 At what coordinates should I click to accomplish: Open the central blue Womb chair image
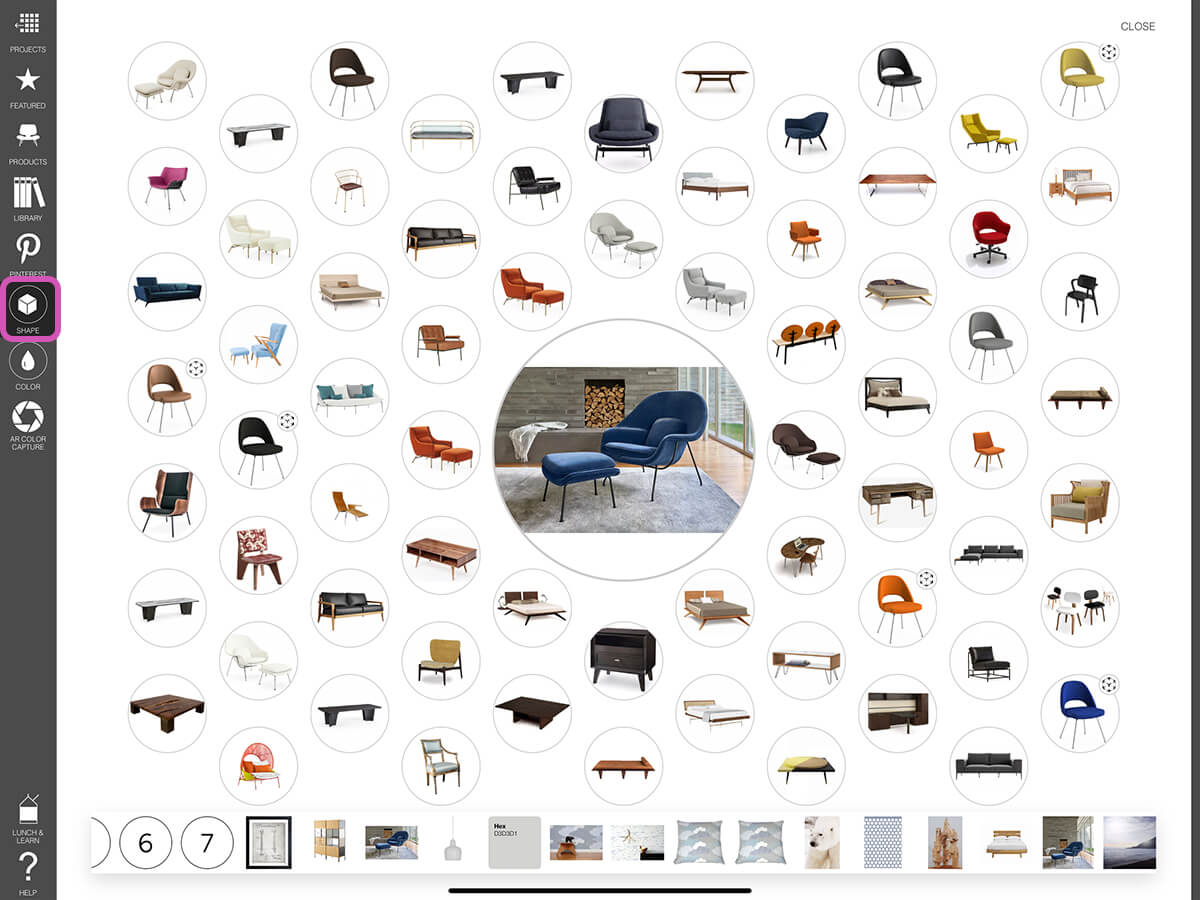click(x=624, y=450)
